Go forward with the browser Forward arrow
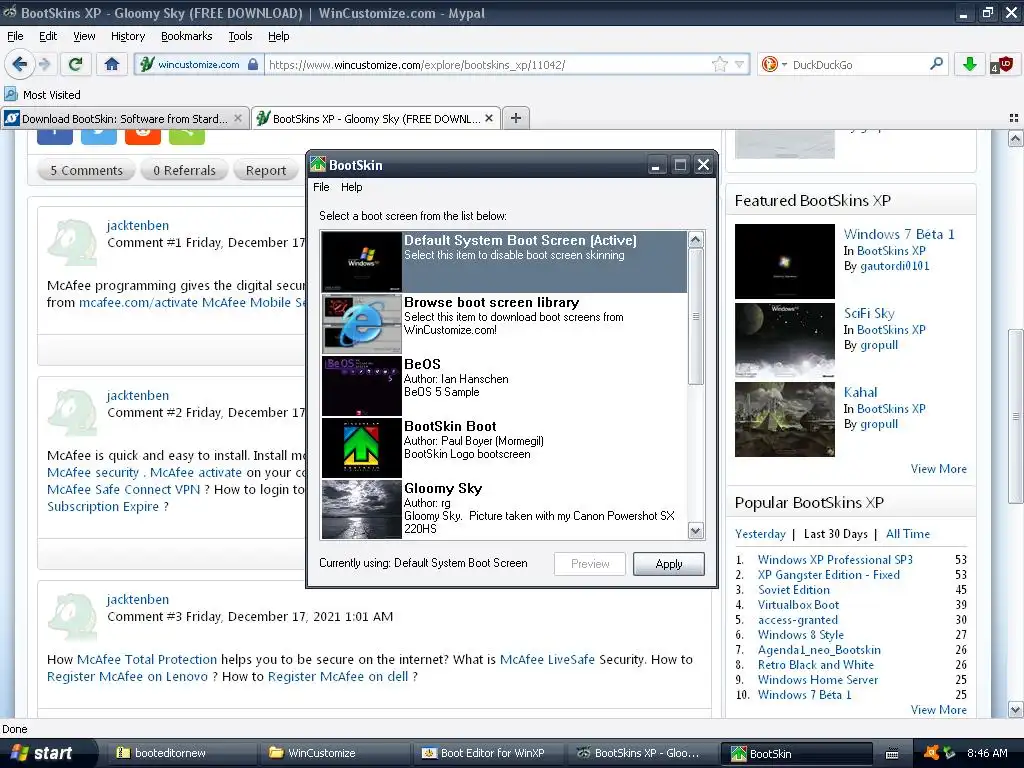The width and height of the screenshot is (1024, 768). point(44,64)
